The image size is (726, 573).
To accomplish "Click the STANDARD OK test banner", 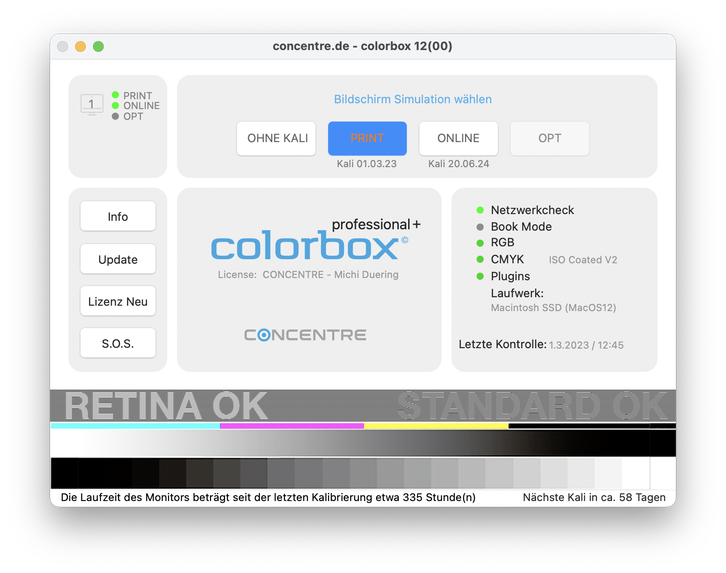I will point(532,406).
